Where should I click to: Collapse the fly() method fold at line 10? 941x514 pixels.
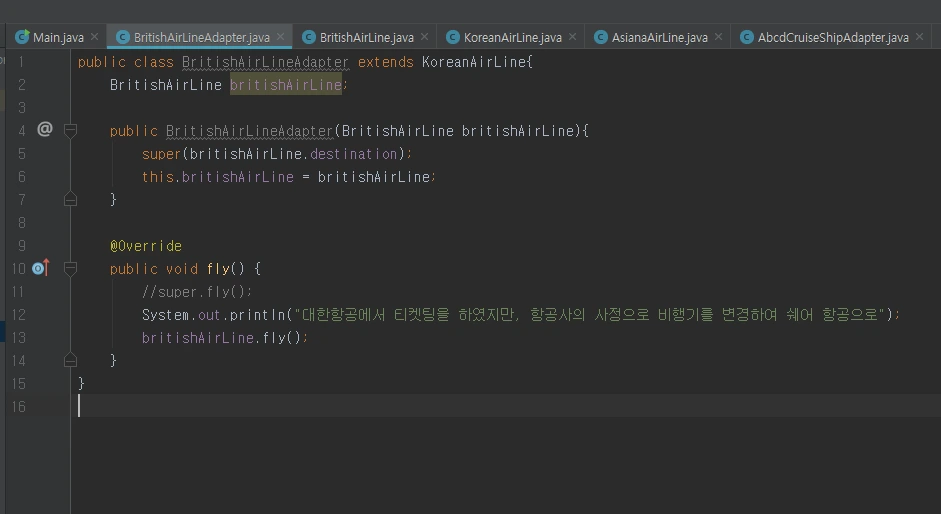pyautogui.click(x=70, y=268)
